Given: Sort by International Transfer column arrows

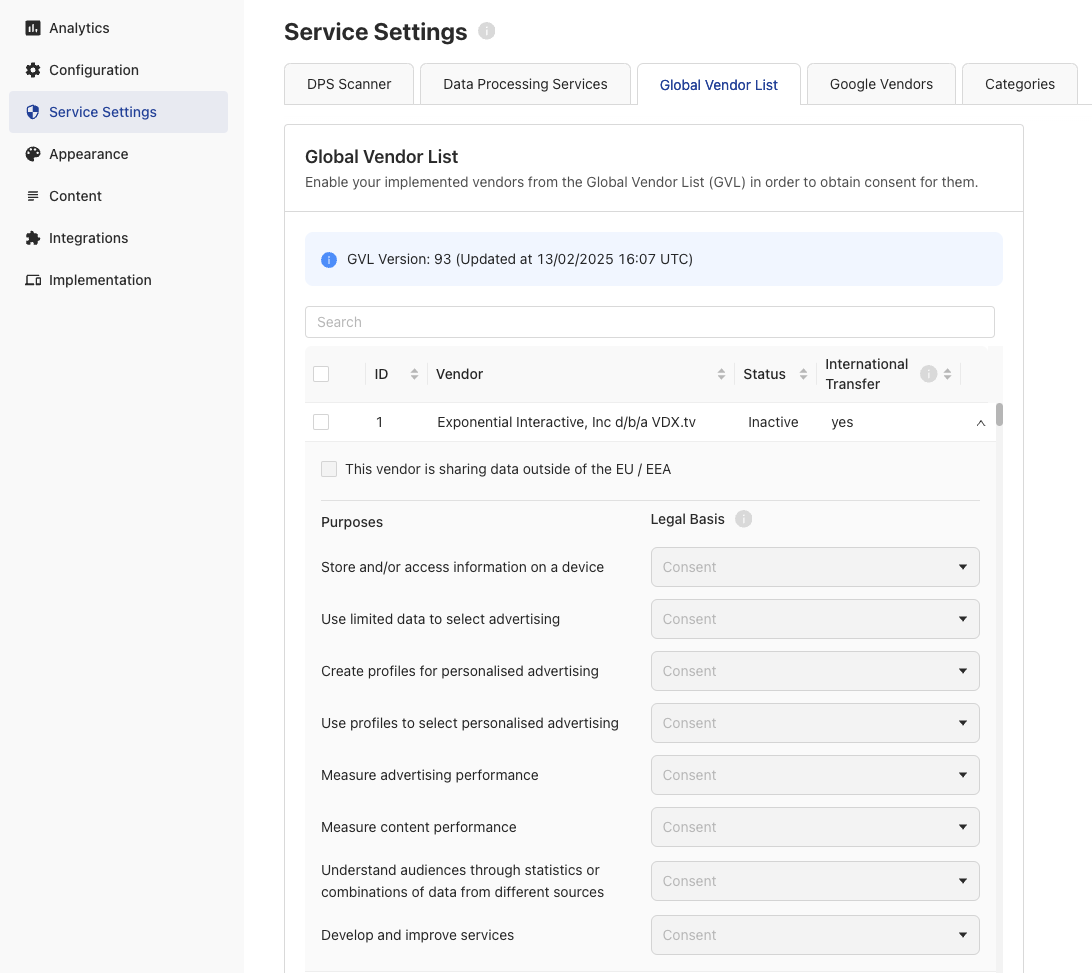Looking at the screenshot, I should [x=947, y=374].
